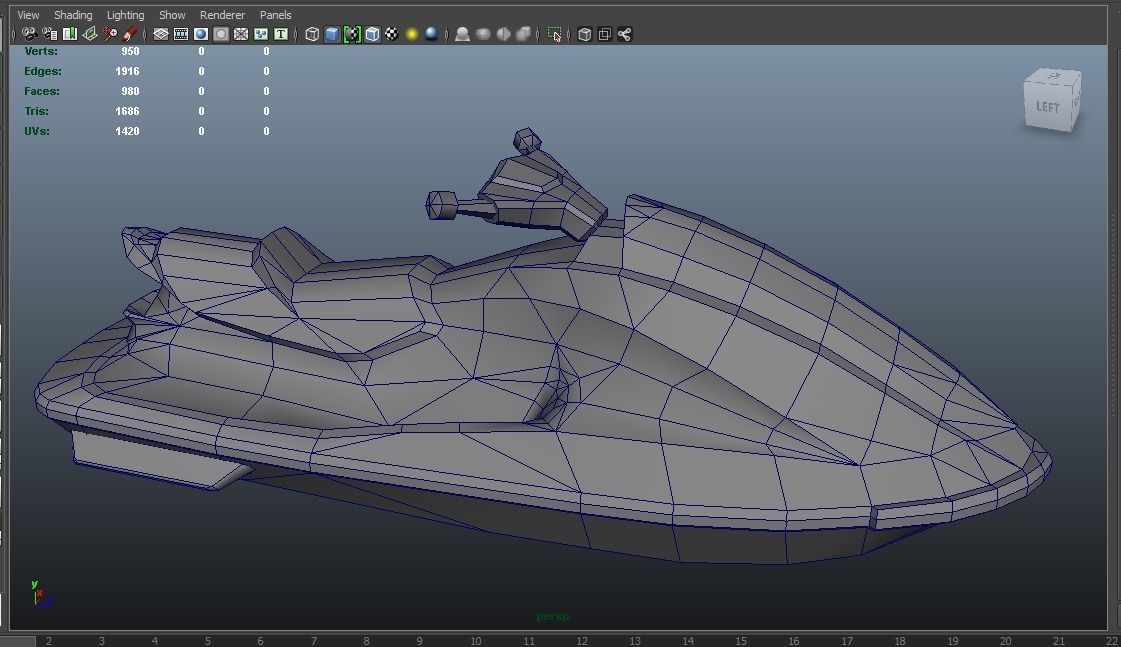The image size is (1121, 647).
Task: Jump to frame 5 on timeline
Action: 207,641
